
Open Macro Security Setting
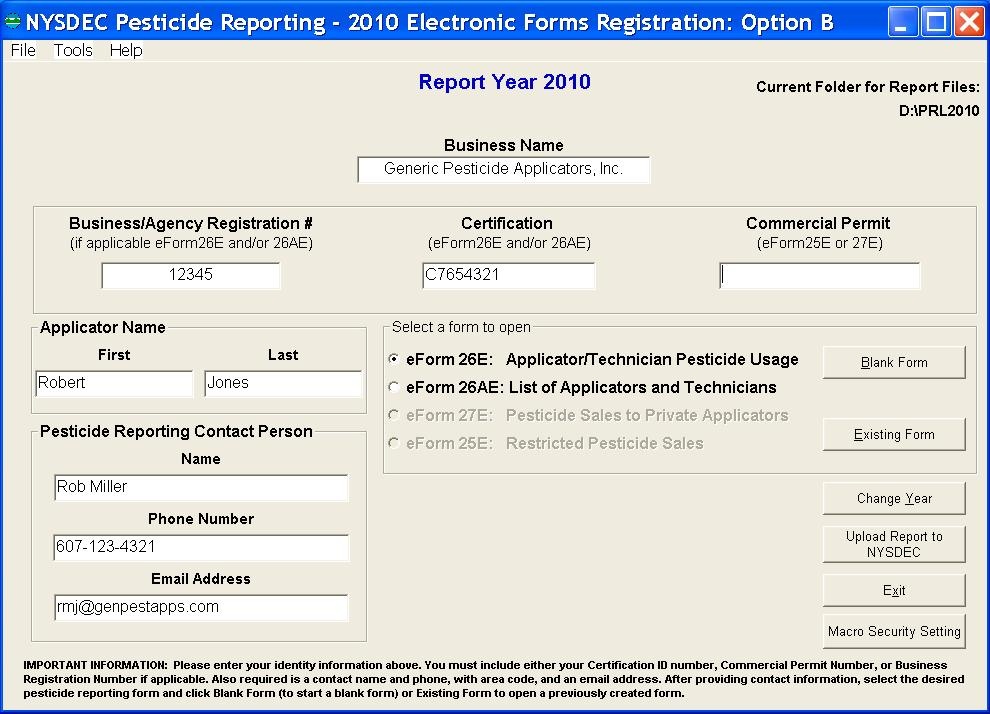(894, 631)
